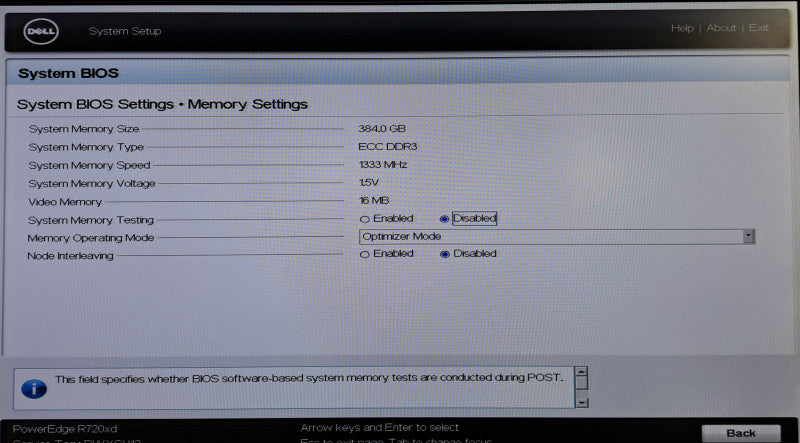Click the ECC DDR3 value

[x=387, y=146]
